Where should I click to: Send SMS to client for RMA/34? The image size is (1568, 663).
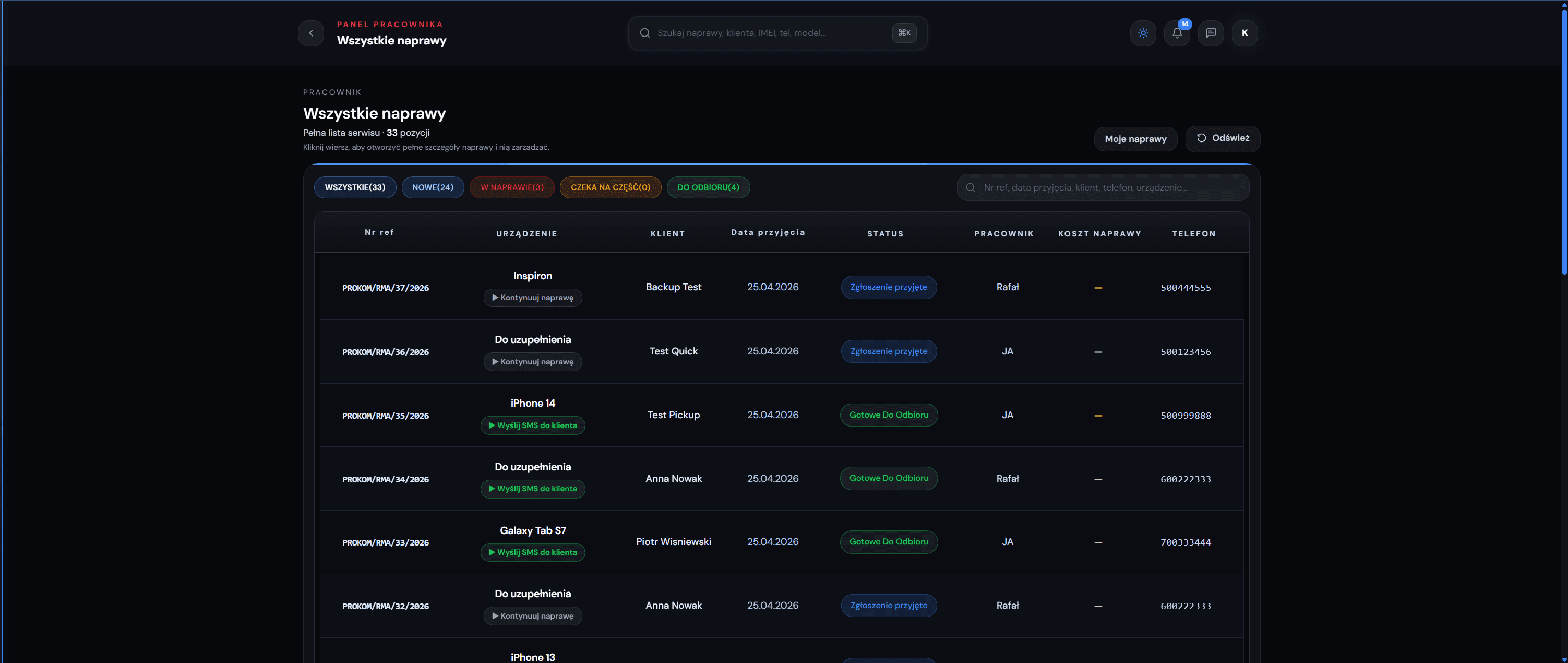(533, 489)
